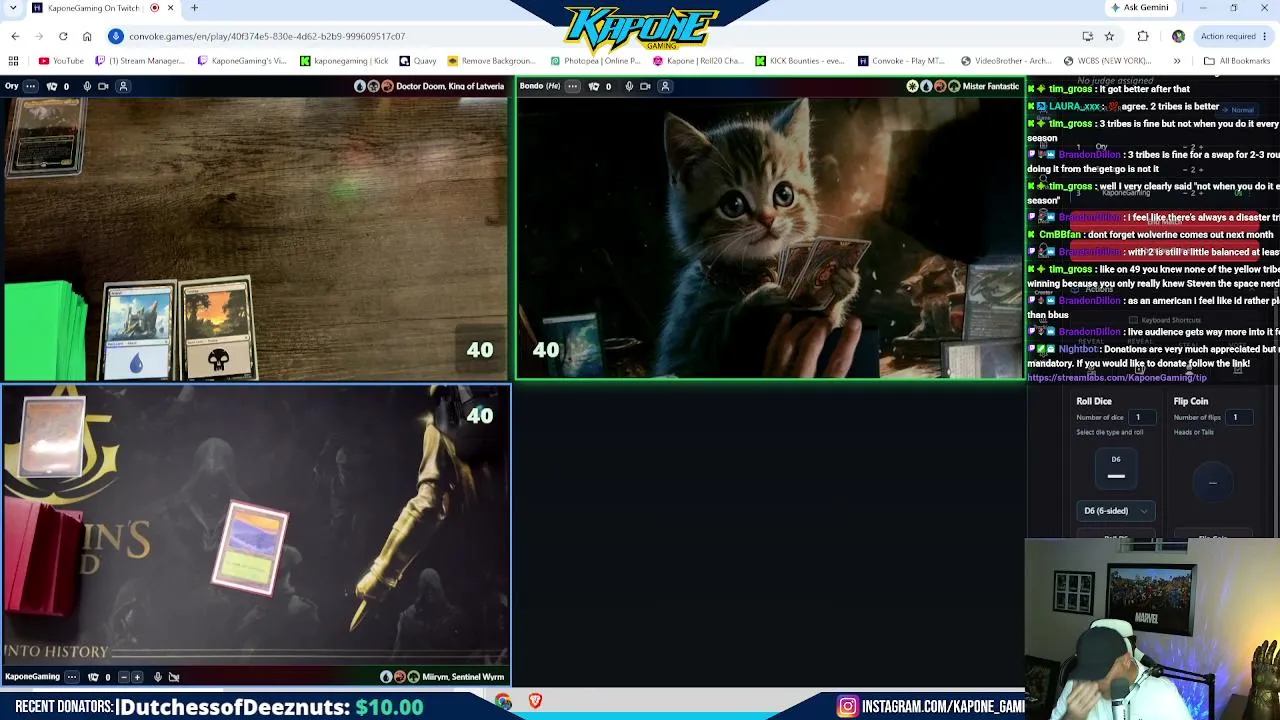1280x720 pixels.
Task: Open the browser extensions puzzle icon
Action: click(1143, 36)
